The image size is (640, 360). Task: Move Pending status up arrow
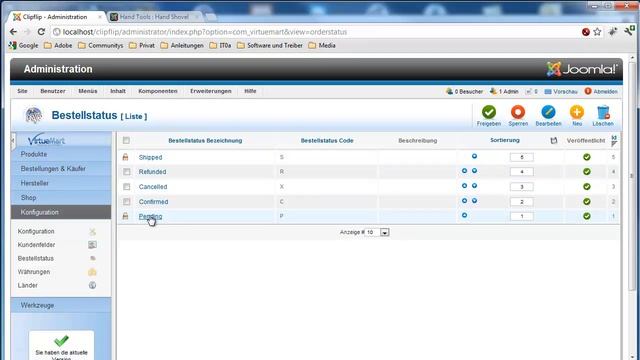pyautogui.click(x=464, y=215)
